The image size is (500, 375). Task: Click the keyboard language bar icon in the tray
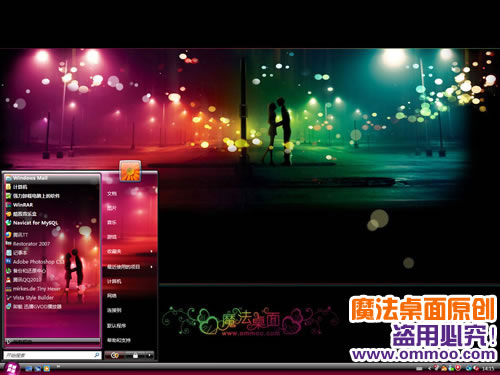tap(419, 368)
